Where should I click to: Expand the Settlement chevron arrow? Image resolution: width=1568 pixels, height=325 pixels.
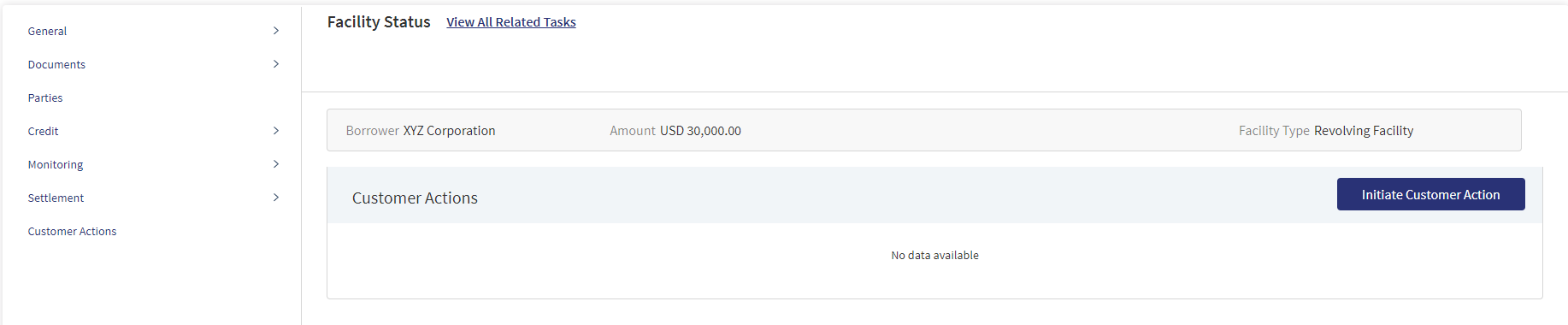(276, 198)
